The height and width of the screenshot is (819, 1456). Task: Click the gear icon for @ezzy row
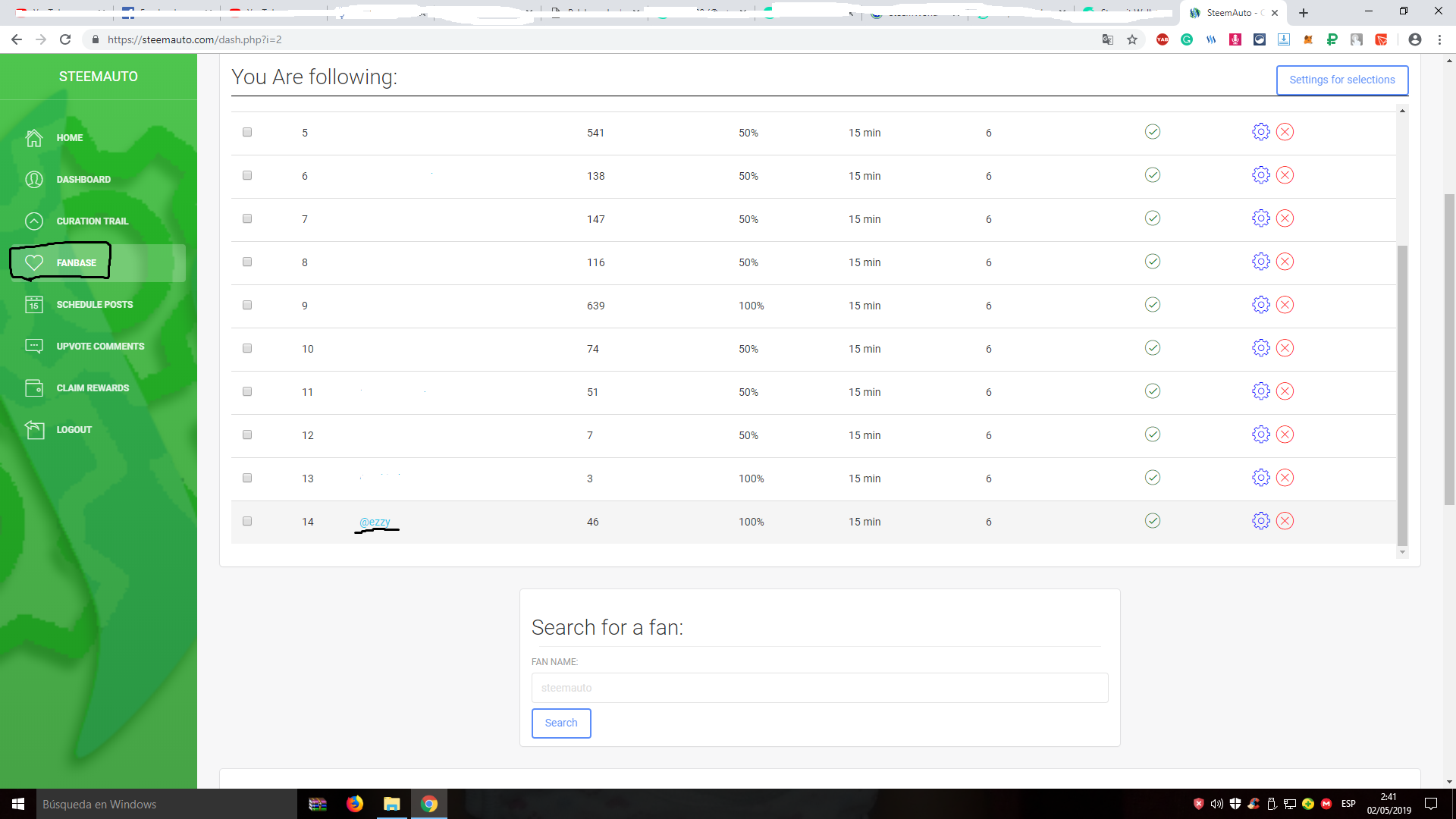click(1260, 521)
